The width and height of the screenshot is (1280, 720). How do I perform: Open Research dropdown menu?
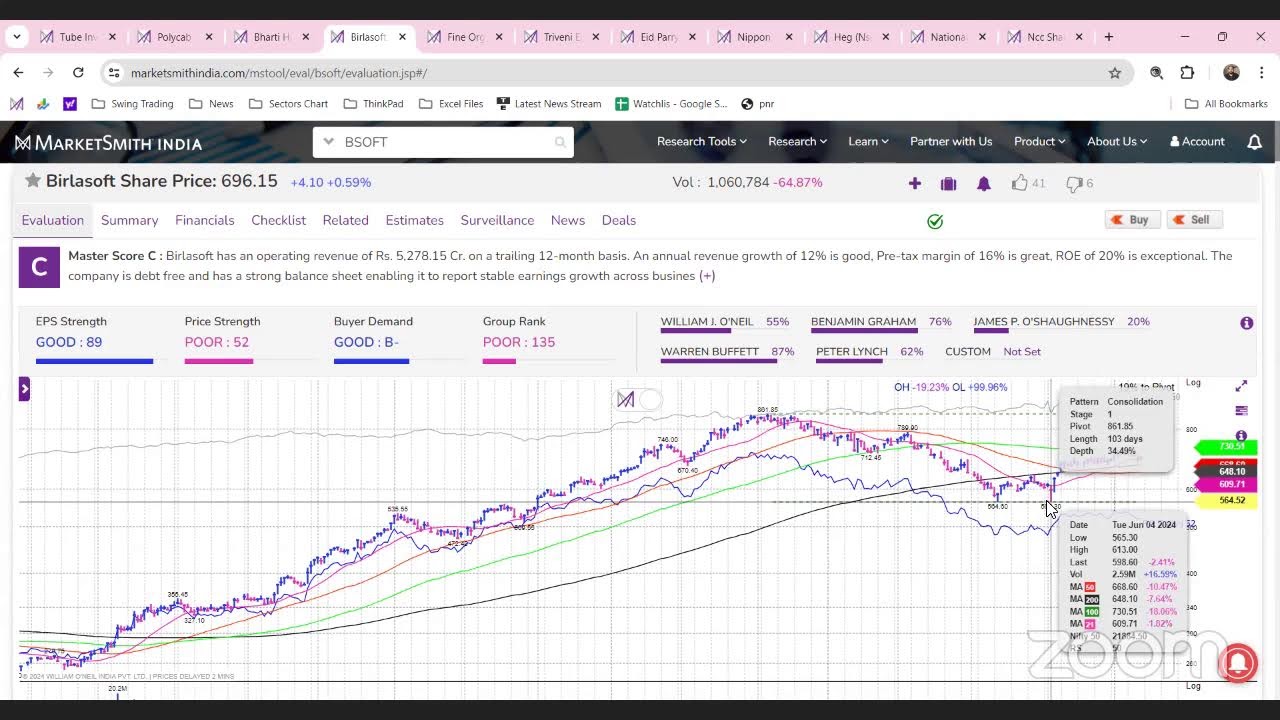pos(797,142)
